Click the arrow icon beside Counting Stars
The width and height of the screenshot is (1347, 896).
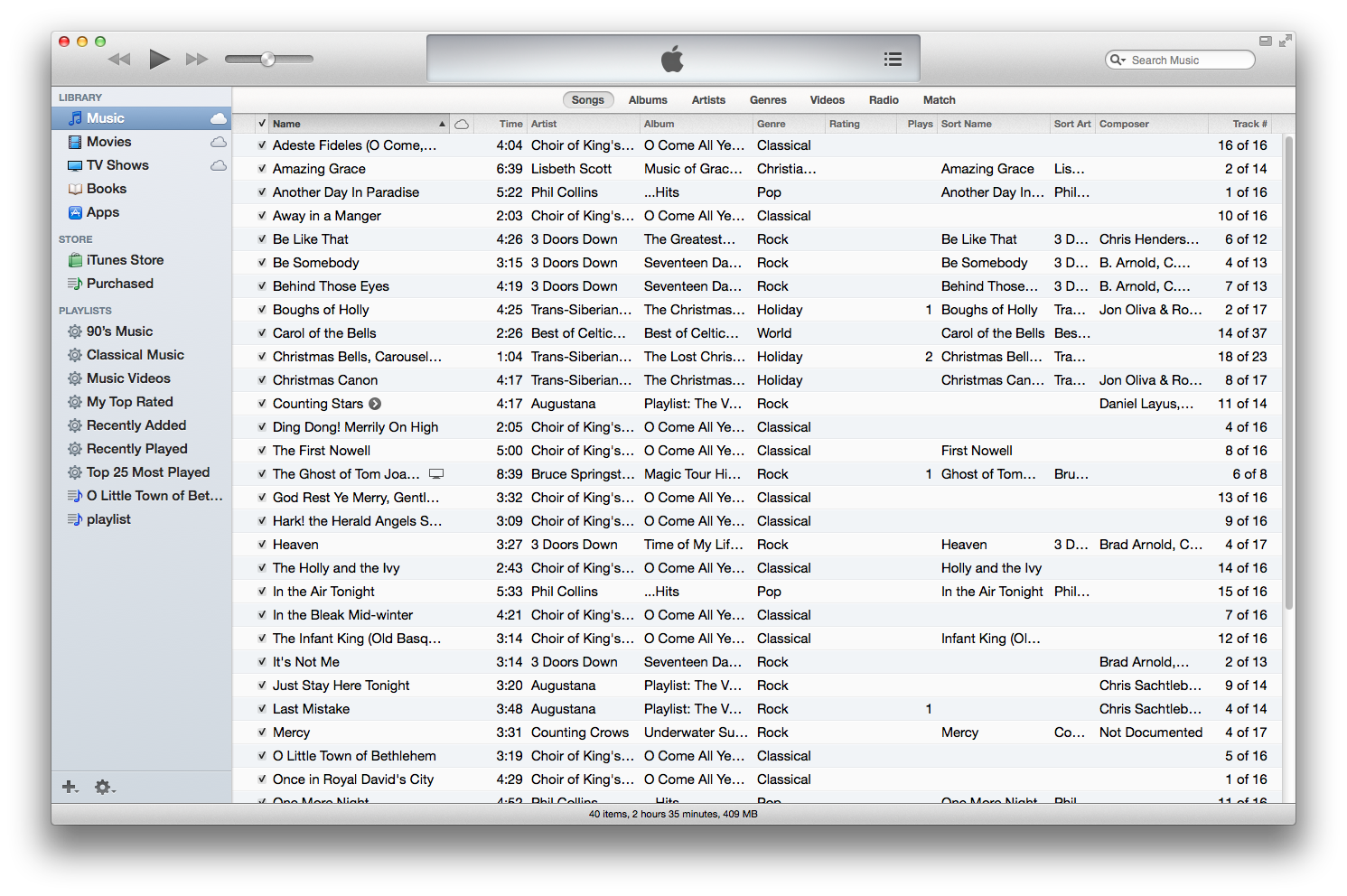click(375, 404)
